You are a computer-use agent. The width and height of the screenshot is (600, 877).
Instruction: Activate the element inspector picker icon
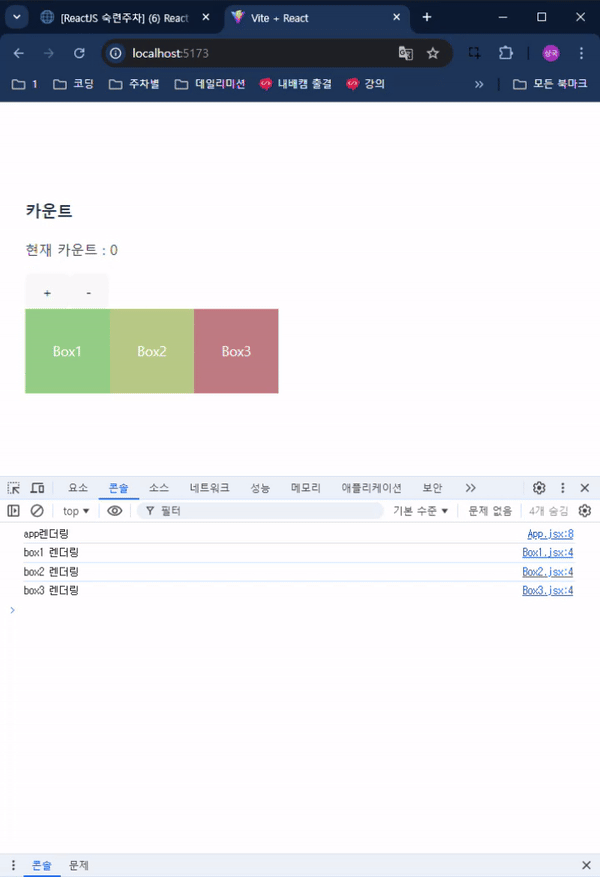(14, 488)
